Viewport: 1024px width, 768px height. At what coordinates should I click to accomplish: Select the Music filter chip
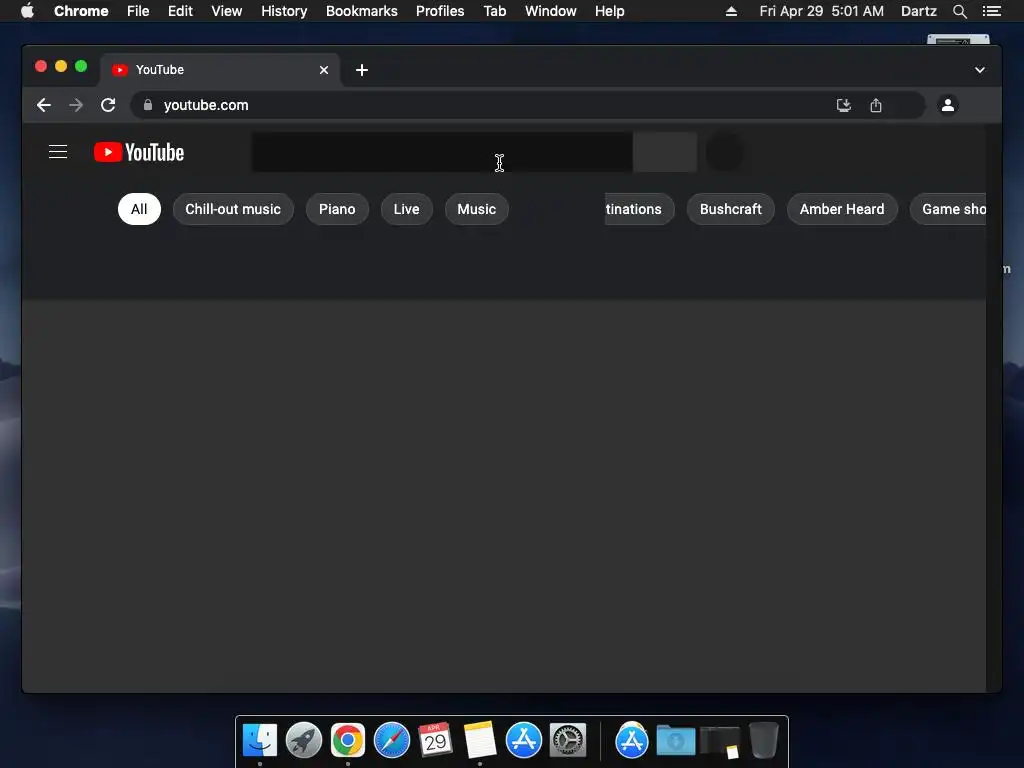coord(477,209)
